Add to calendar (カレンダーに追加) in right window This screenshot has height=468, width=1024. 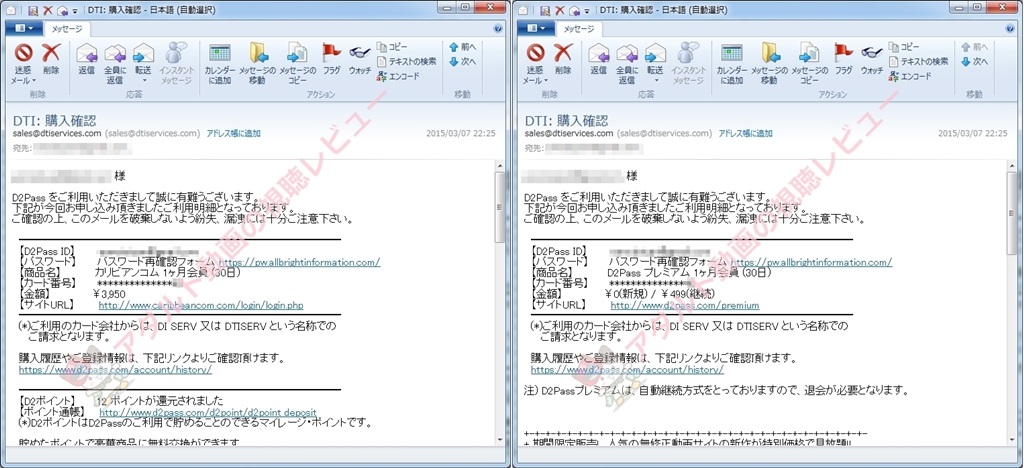coord(732,63)
